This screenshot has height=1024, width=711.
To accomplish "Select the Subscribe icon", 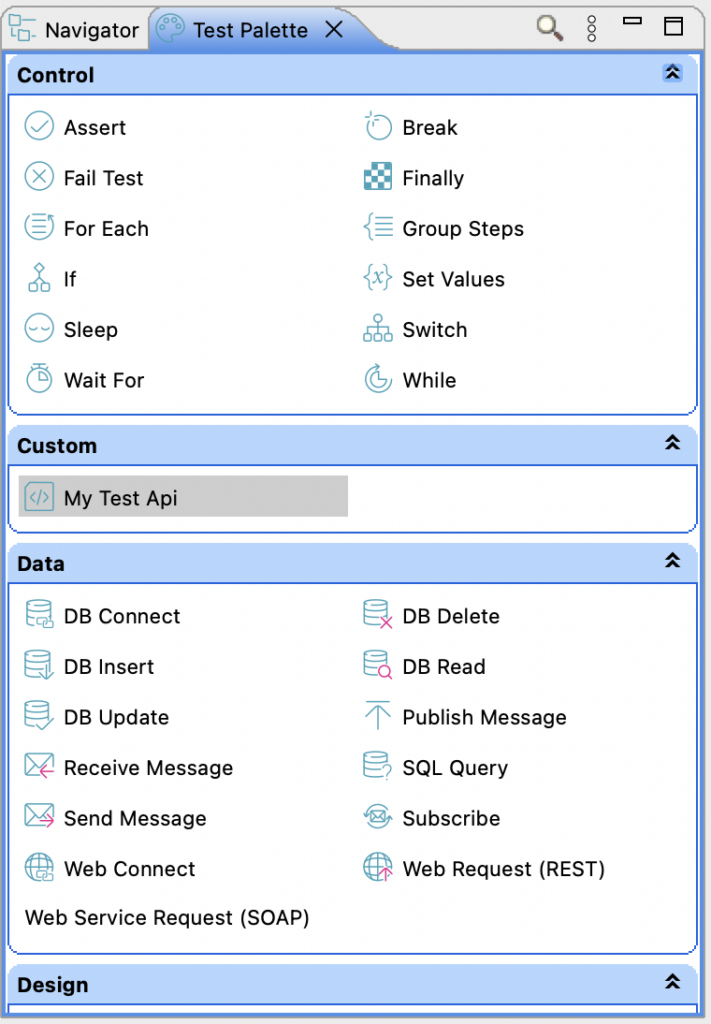I will pyautogui.click(x=377, y=816).
